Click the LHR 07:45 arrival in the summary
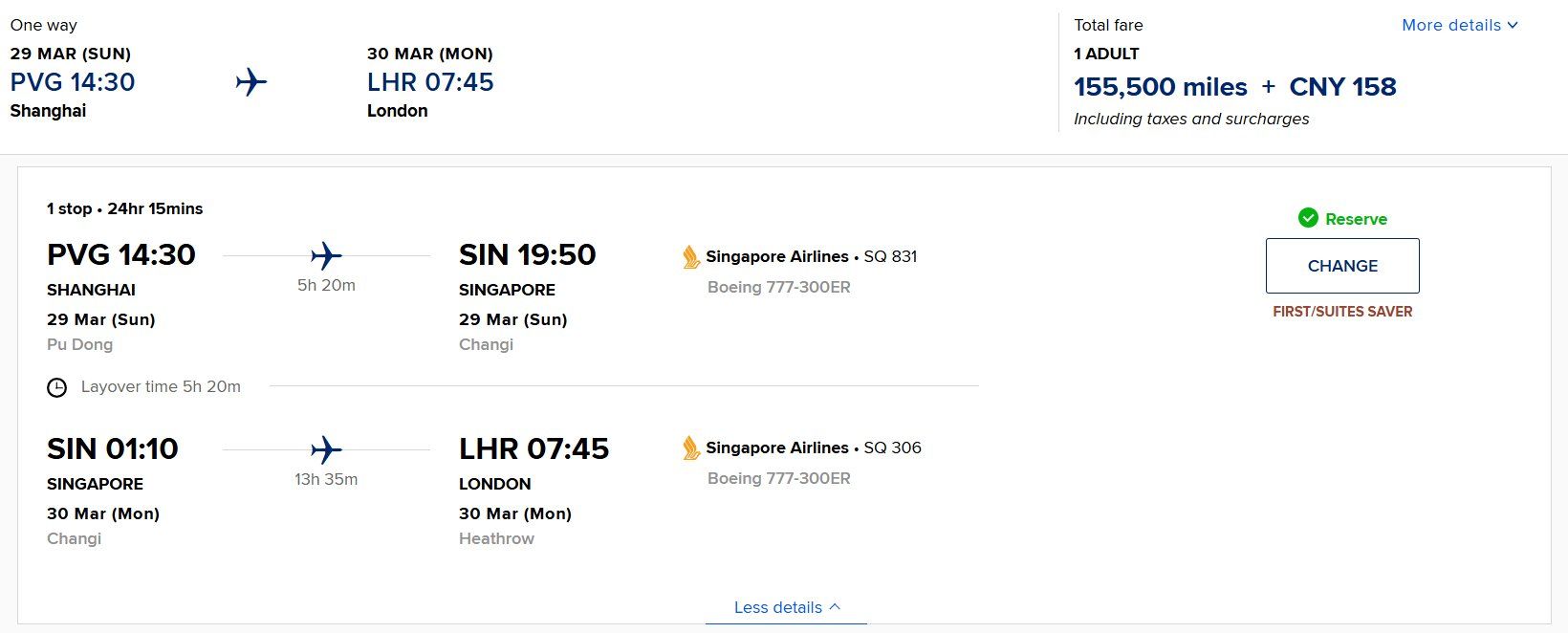This screenshot has height=633, width=1568. [x=430, y=82]
